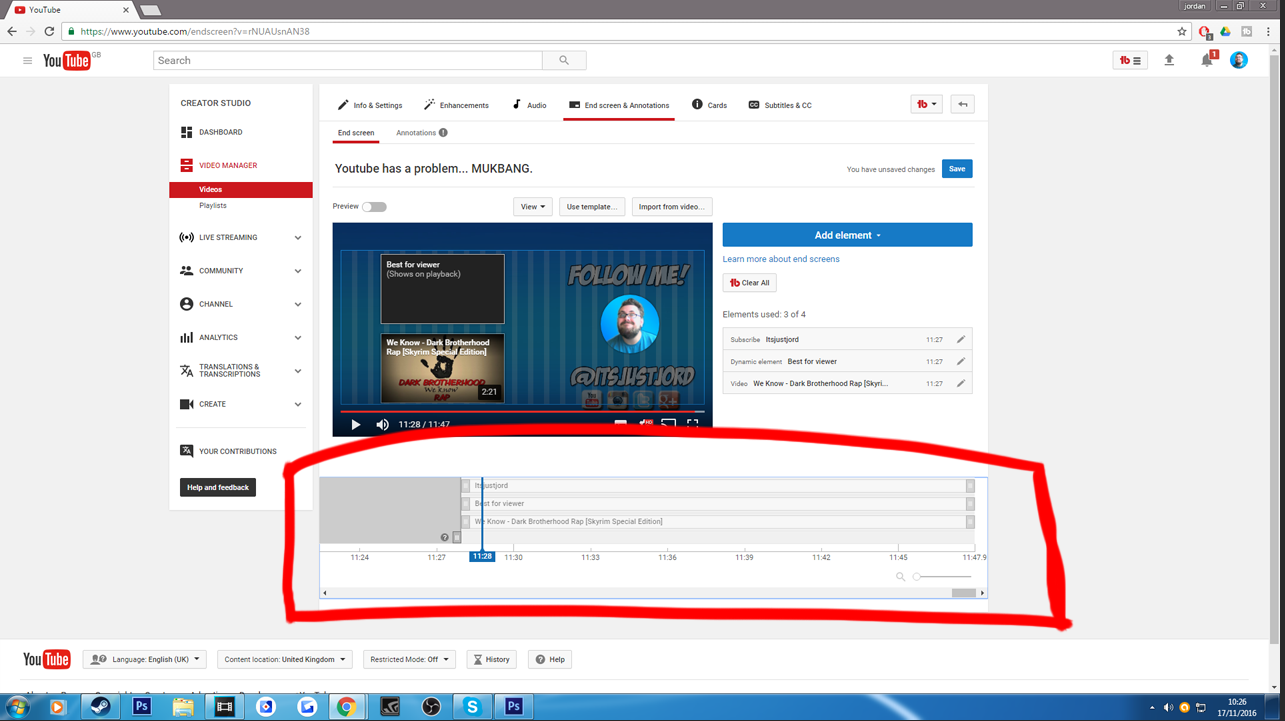Viewport: 1285px width, 721px height.
Task: Open the account avatar menu
Action: pyautogui.click(x=1239, y=61)
